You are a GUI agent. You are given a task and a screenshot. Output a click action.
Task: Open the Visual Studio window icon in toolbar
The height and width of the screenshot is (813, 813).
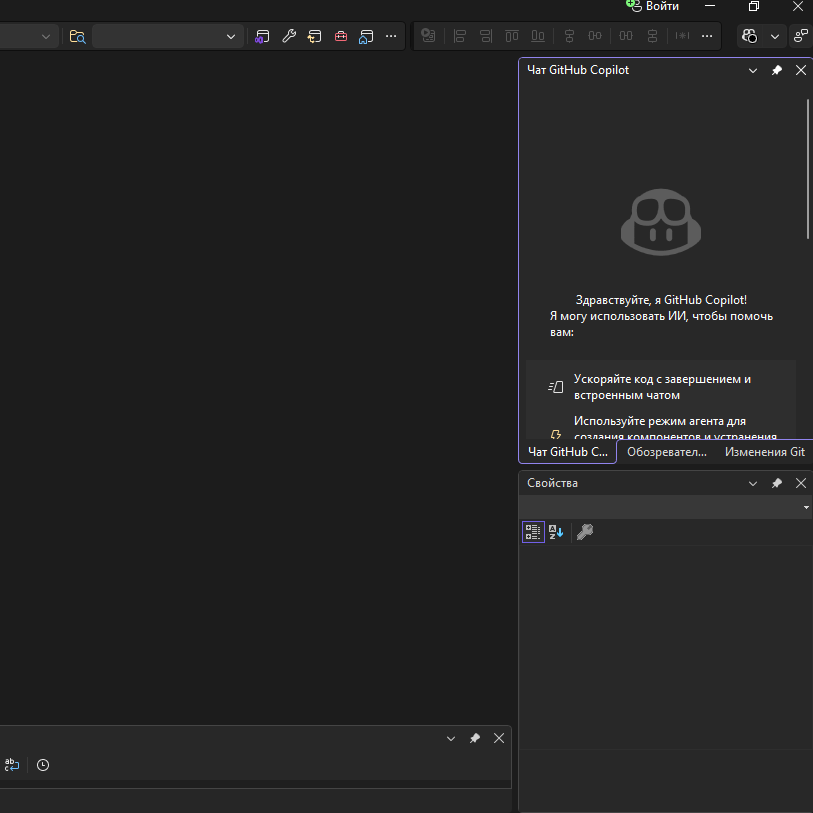[262, 36]
